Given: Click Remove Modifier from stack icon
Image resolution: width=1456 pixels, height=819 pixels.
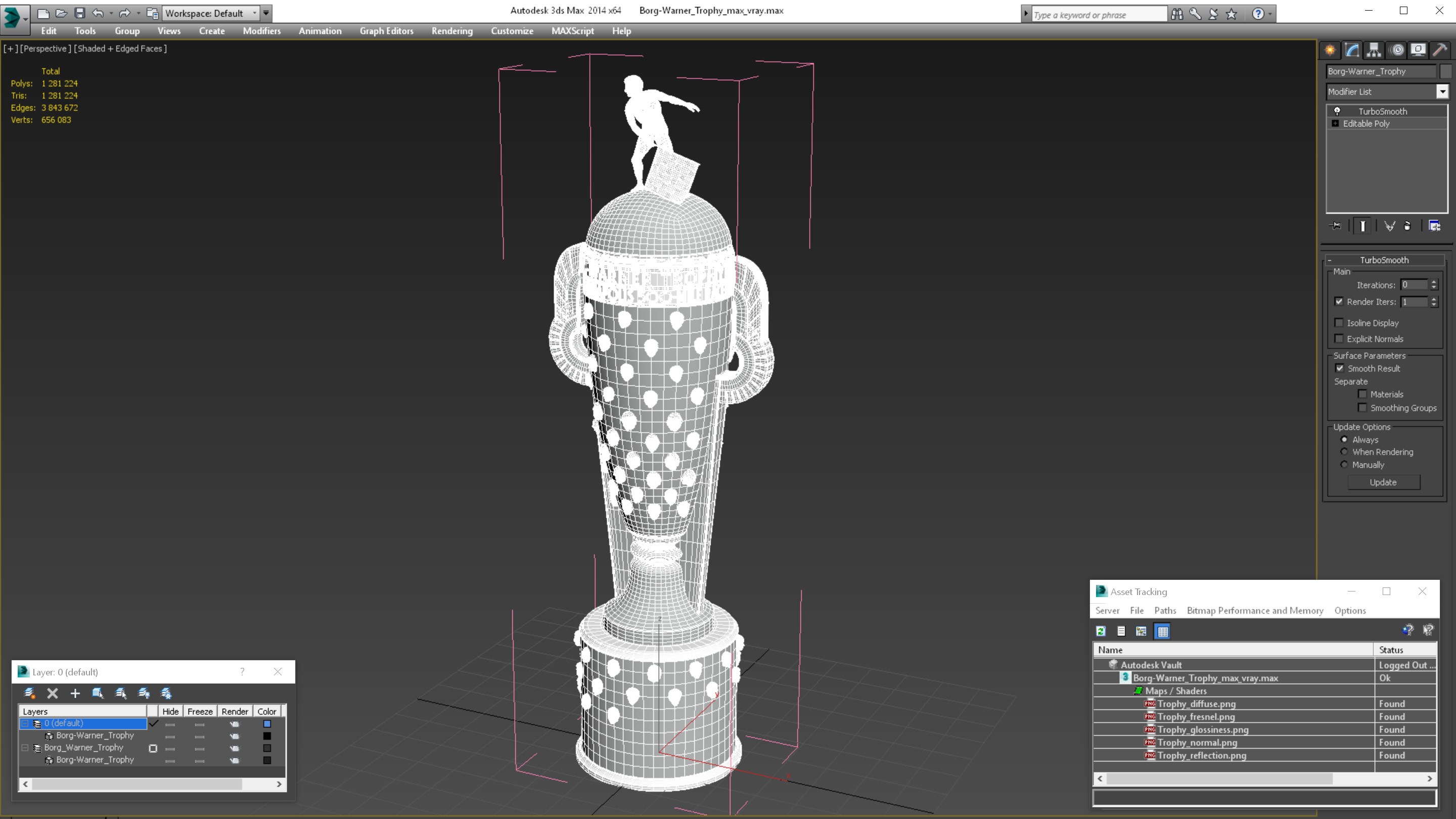Looking at the screenshot, I should click(x=1407, y=225).
